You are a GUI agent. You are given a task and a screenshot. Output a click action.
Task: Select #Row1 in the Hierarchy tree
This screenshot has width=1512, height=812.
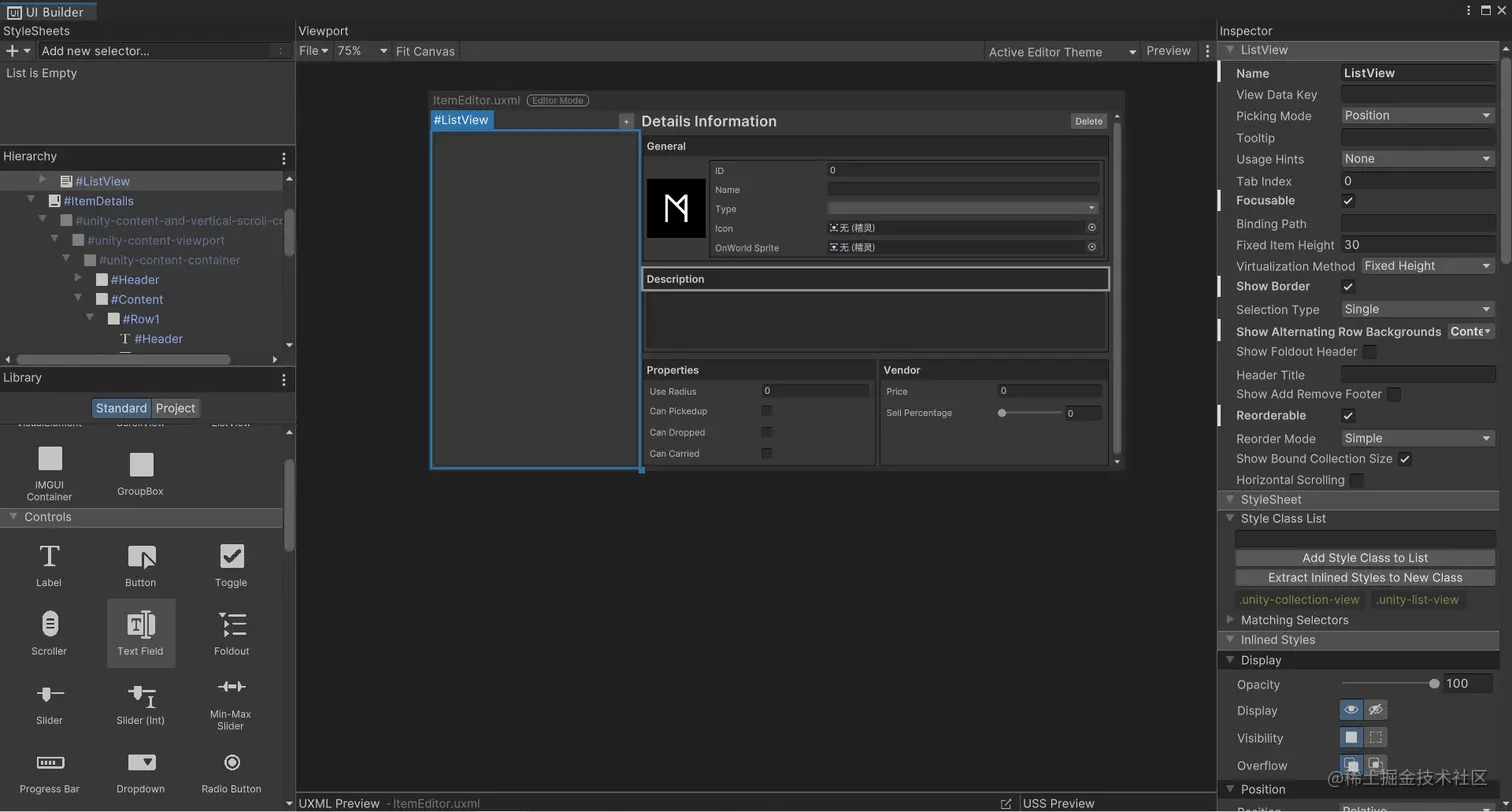coord(141,319)
